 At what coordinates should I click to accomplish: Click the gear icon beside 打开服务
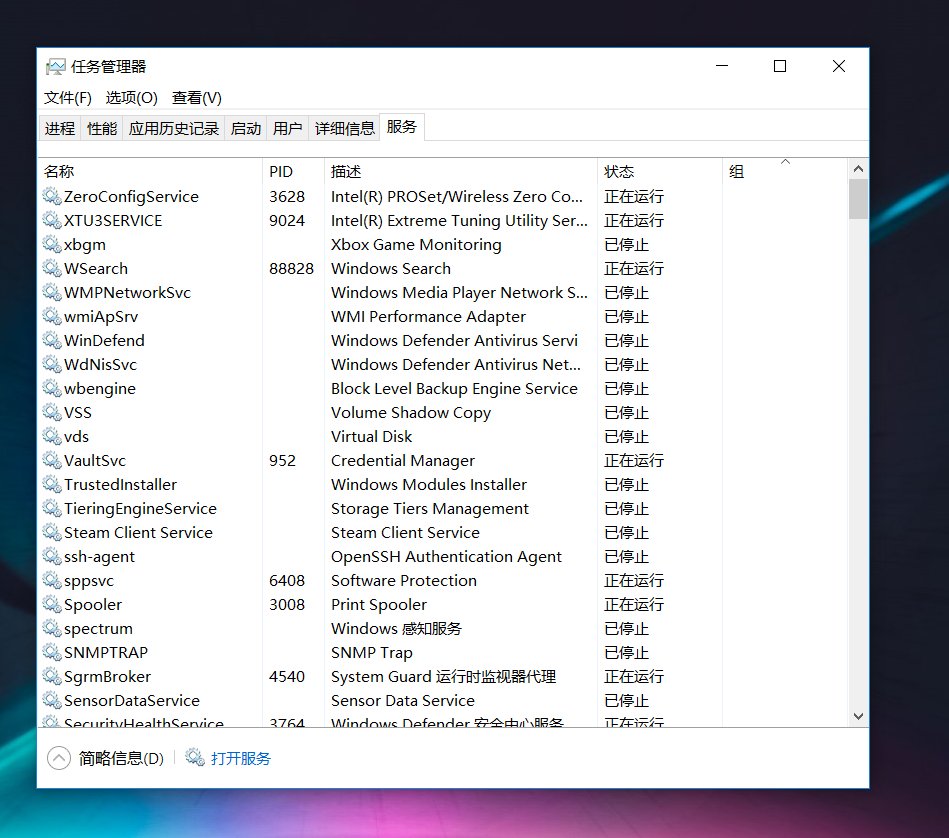click(x=195, y=758)
